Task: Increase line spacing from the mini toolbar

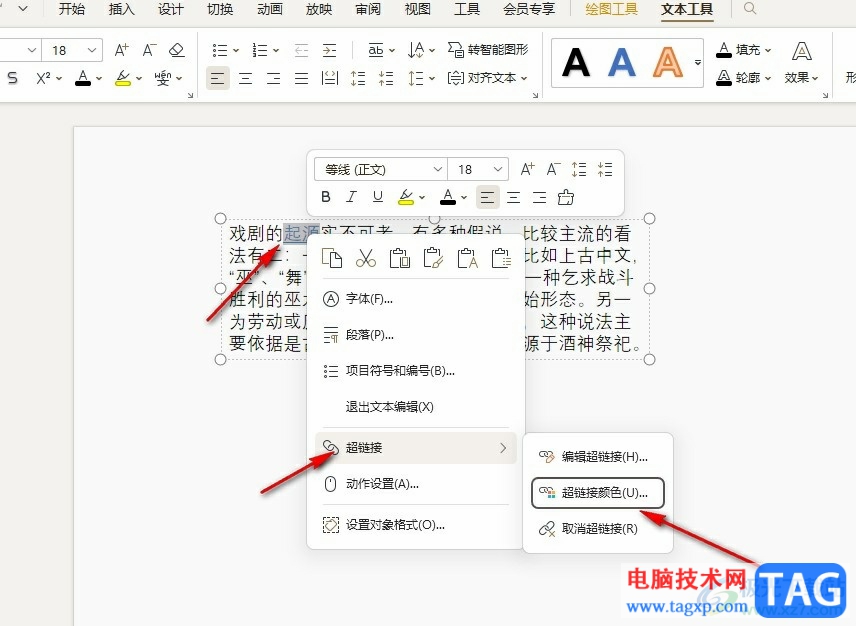Action: coord(579,169)
